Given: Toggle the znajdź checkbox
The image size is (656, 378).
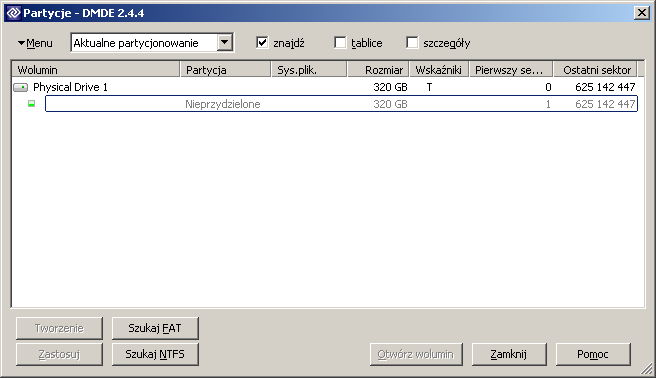Looking at the screenshot, I should tap(262, 42).
